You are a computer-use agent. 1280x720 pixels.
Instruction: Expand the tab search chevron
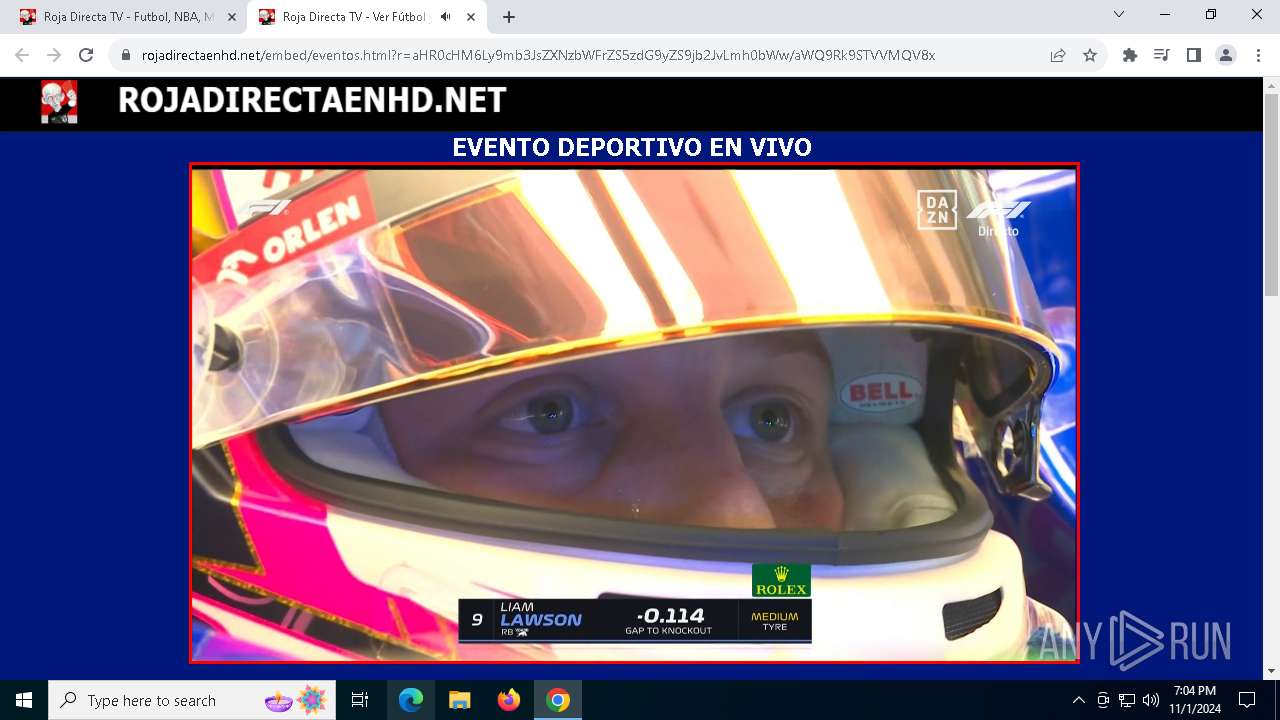coord(1119,15)
